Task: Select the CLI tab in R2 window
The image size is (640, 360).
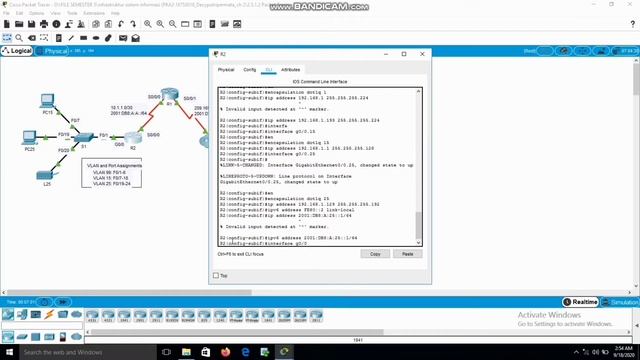Action: pos(269,70)
